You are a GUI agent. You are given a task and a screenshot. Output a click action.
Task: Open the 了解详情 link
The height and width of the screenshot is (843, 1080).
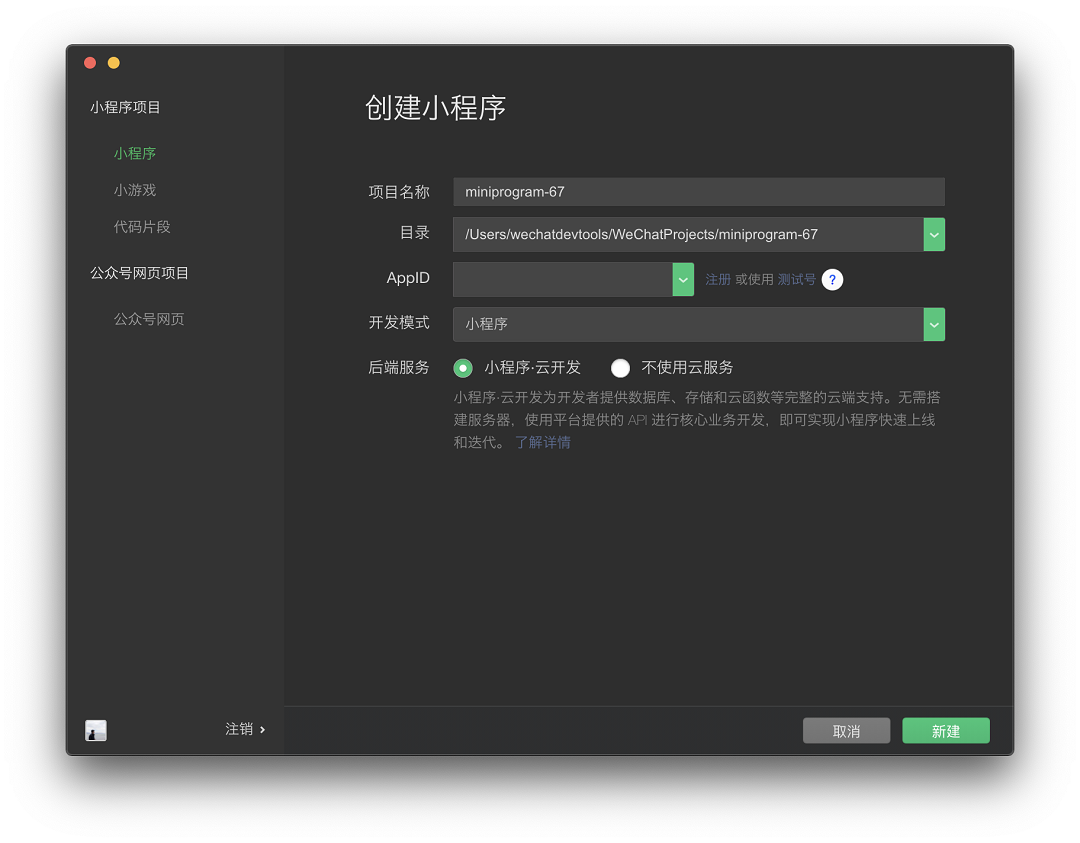click(543, 443)
